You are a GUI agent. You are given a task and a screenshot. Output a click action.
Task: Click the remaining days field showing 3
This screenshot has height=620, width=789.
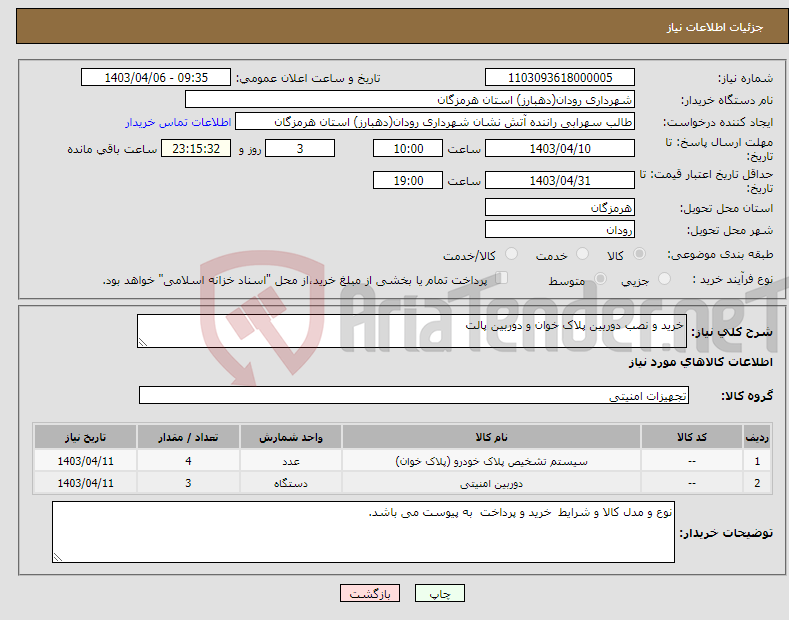click(300, 148)
